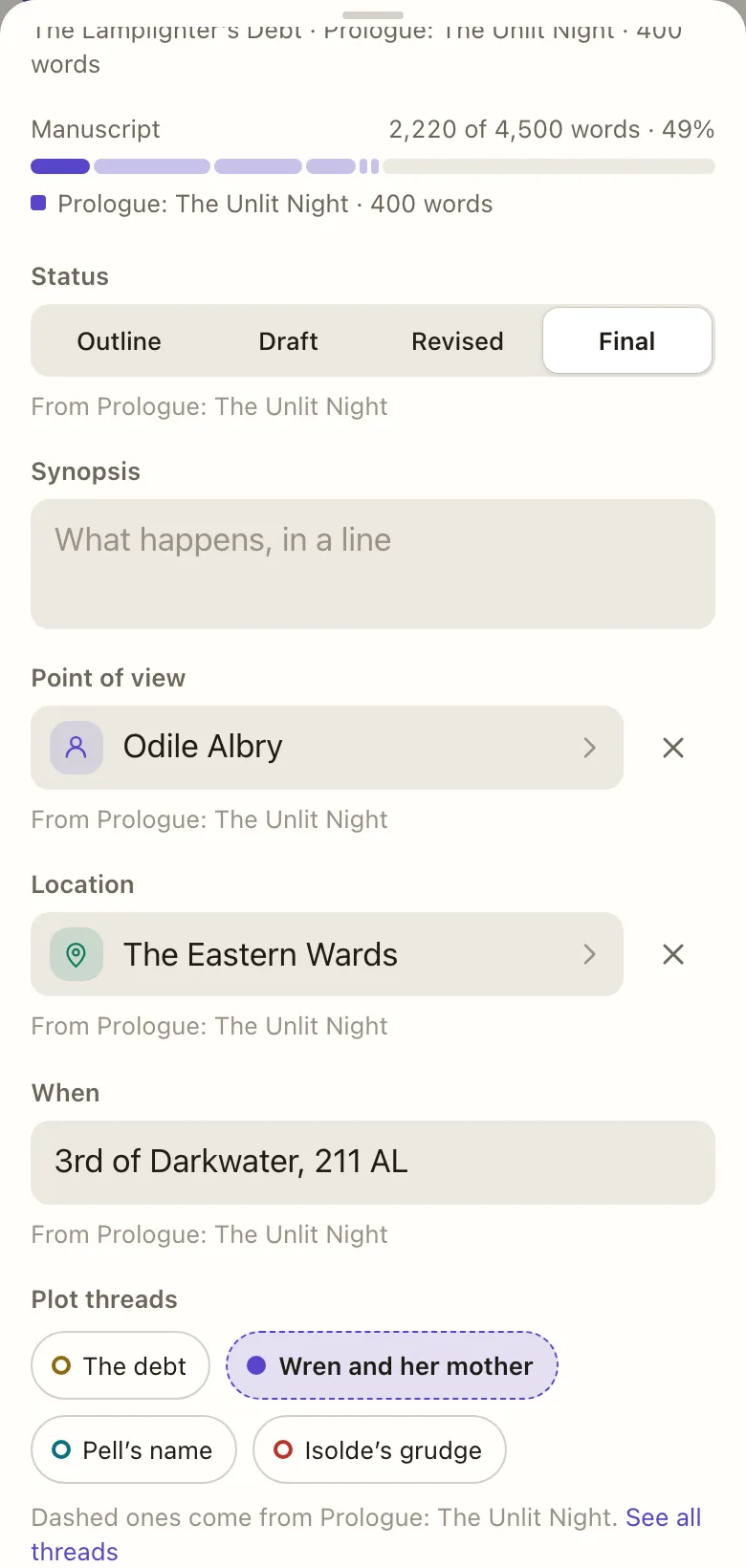746x1568 pixels.
Task: Open The Eastern Wards location chevron
Action: 589,954
